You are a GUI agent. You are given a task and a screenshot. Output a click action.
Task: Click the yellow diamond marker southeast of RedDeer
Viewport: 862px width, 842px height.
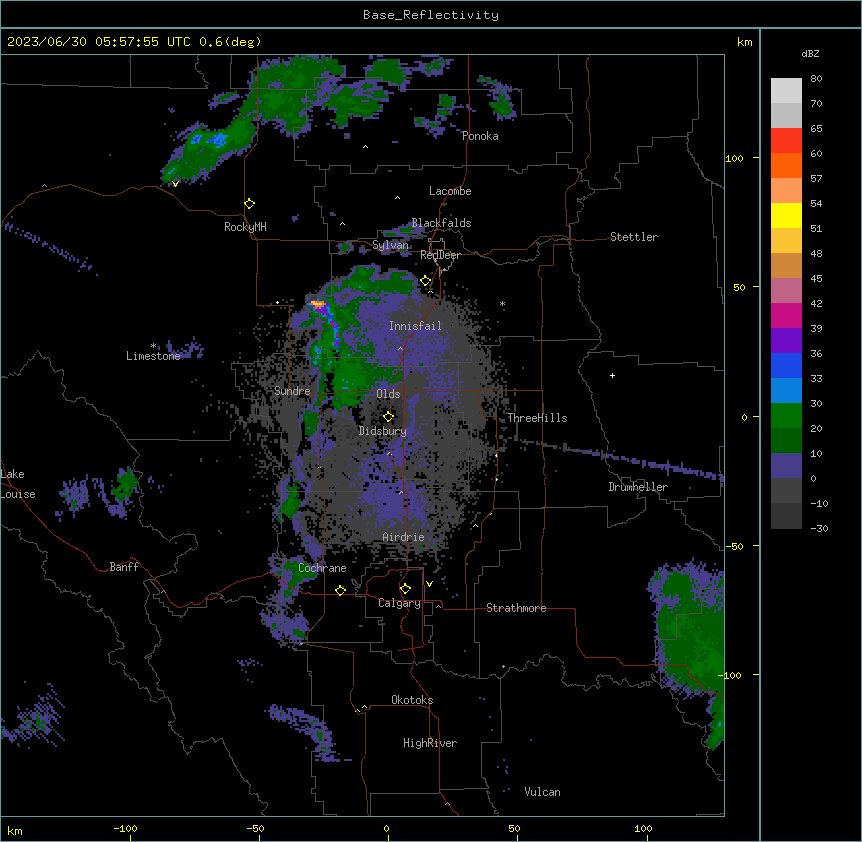(x=426, y=281)
